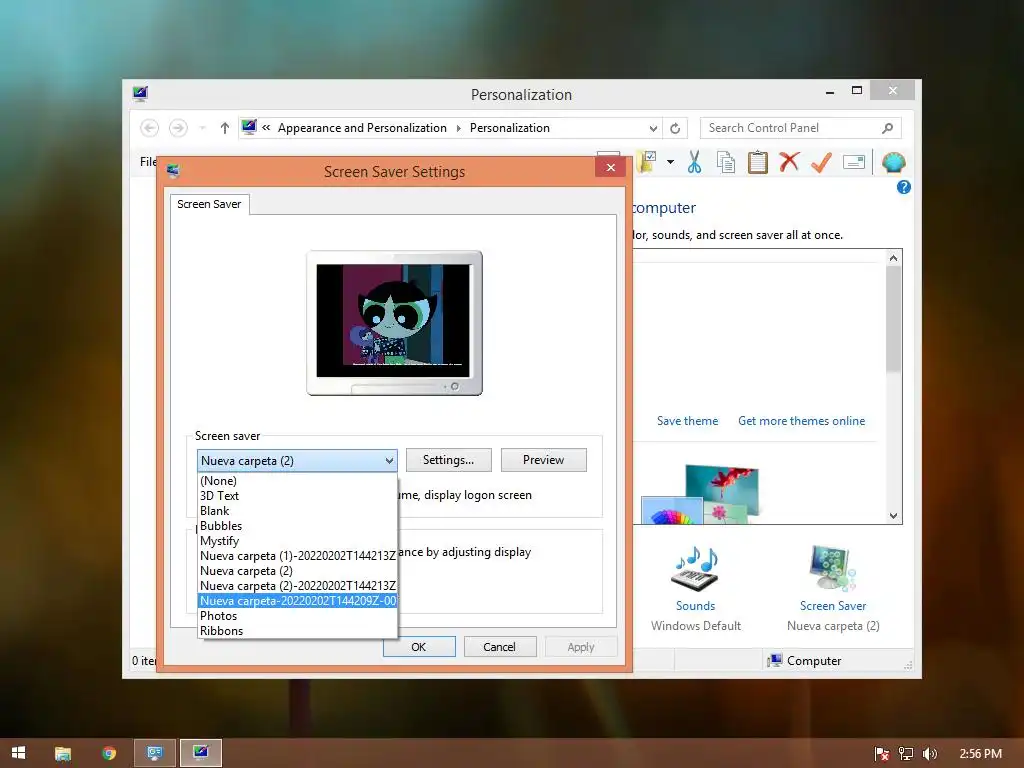Click the Search Control Panel field

click(x=801, y=128)
